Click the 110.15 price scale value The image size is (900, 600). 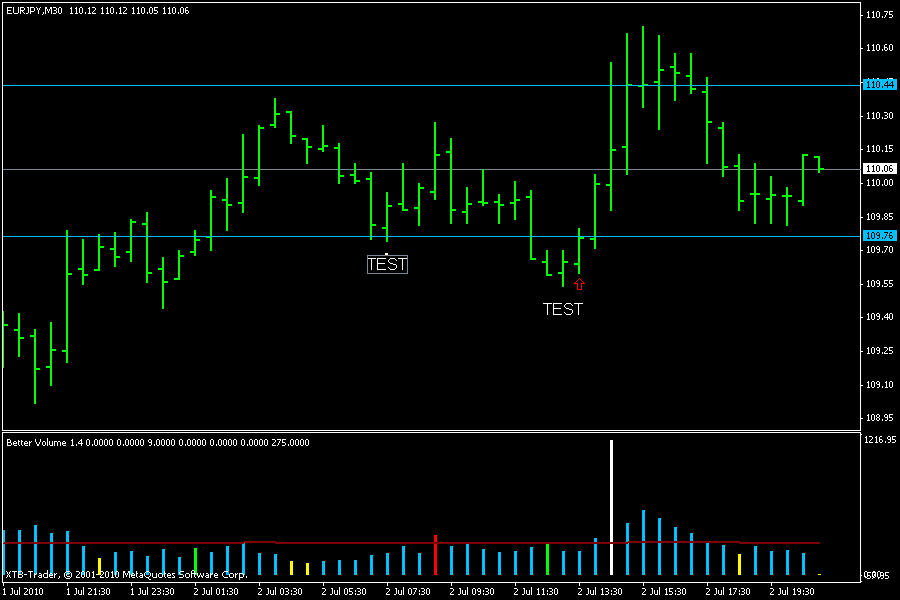pyautogui.click(x=879, y=149)
